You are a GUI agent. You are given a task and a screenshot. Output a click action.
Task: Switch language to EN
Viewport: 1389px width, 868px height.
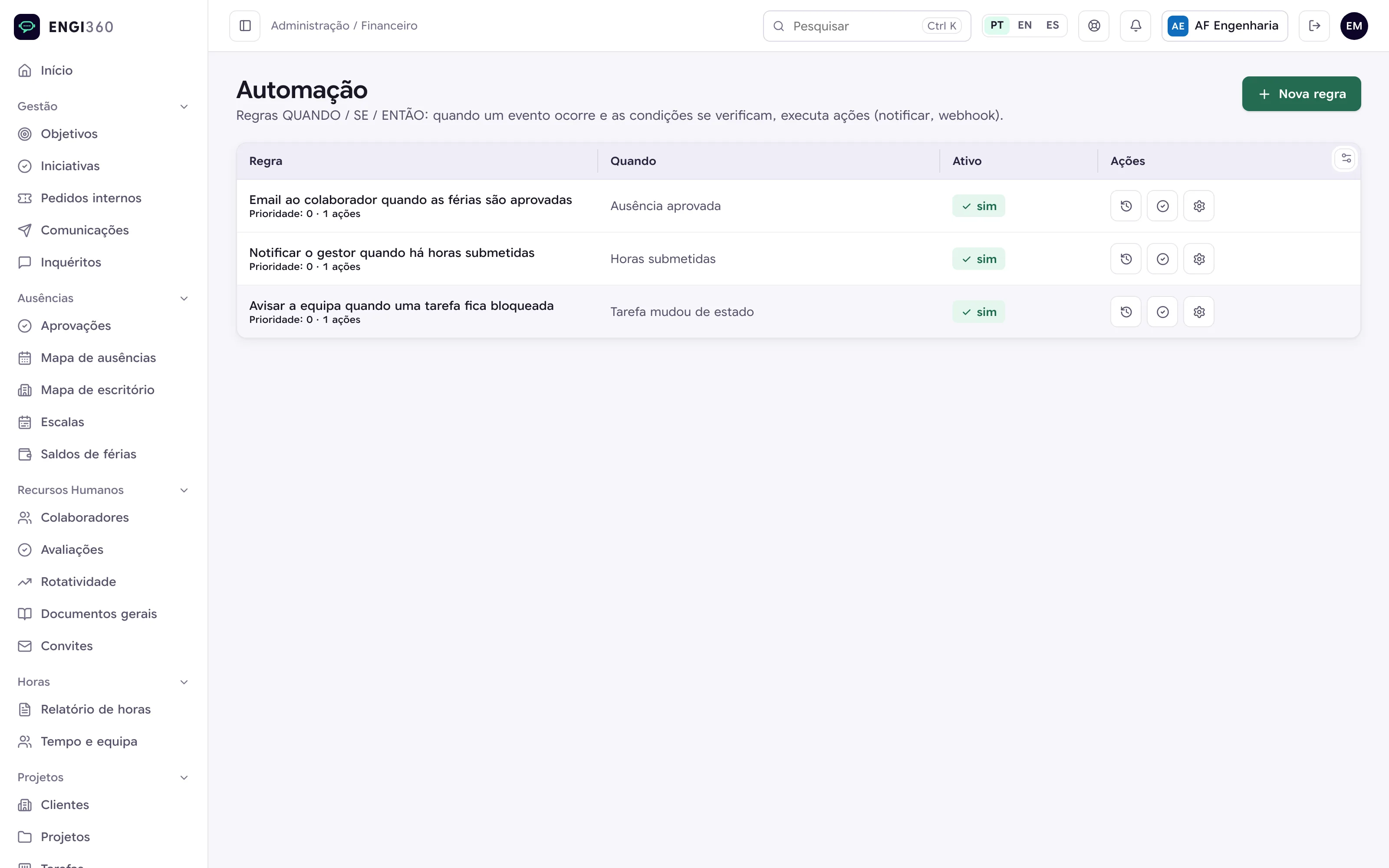(x=1024, y=26)
